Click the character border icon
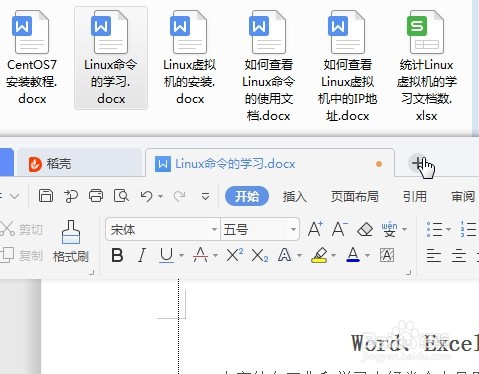Viewport: 479px width, 374px height. point(387,256)
